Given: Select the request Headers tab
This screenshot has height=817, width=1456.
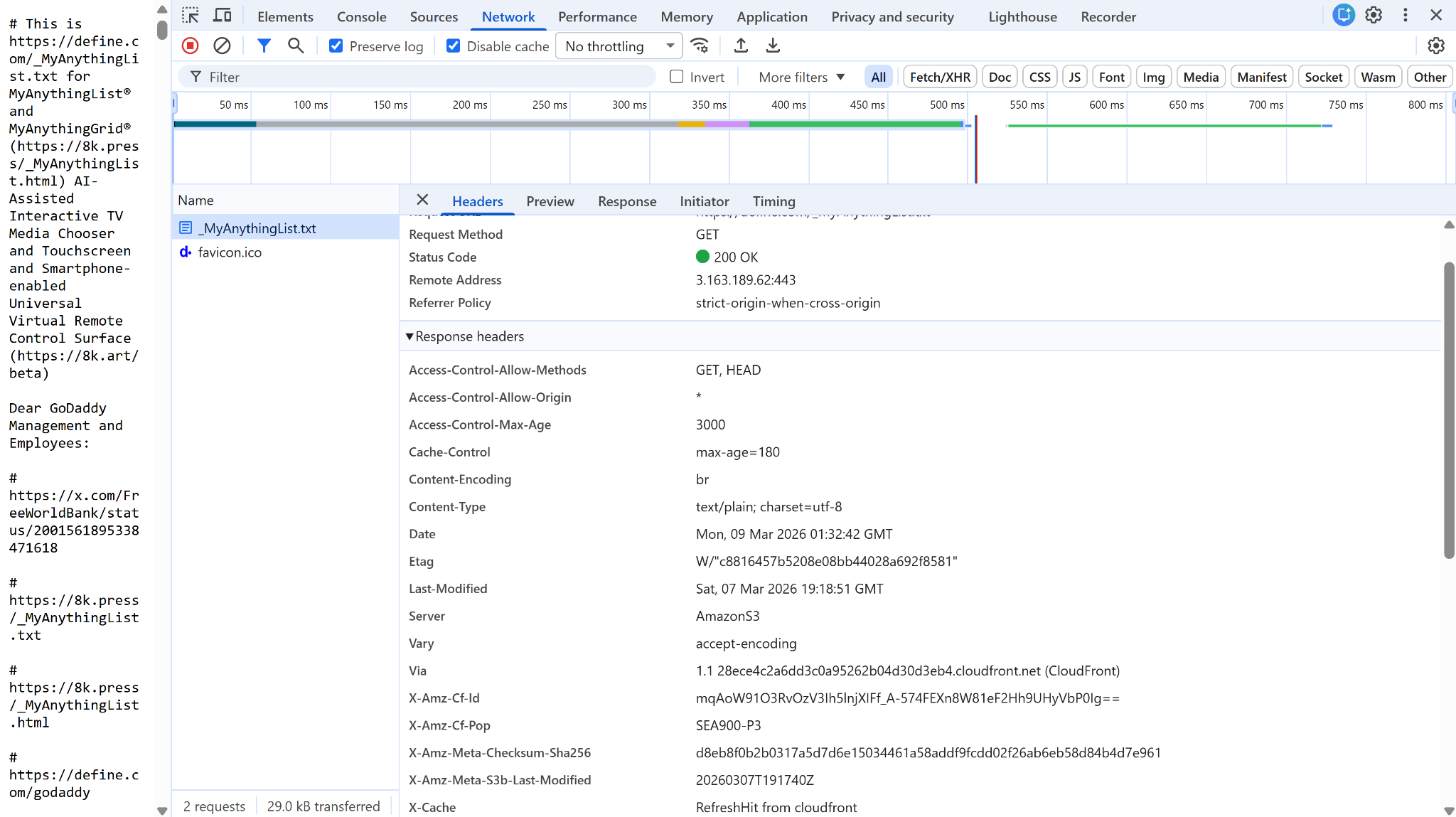Looking at the screenshot, I should 478,201.
